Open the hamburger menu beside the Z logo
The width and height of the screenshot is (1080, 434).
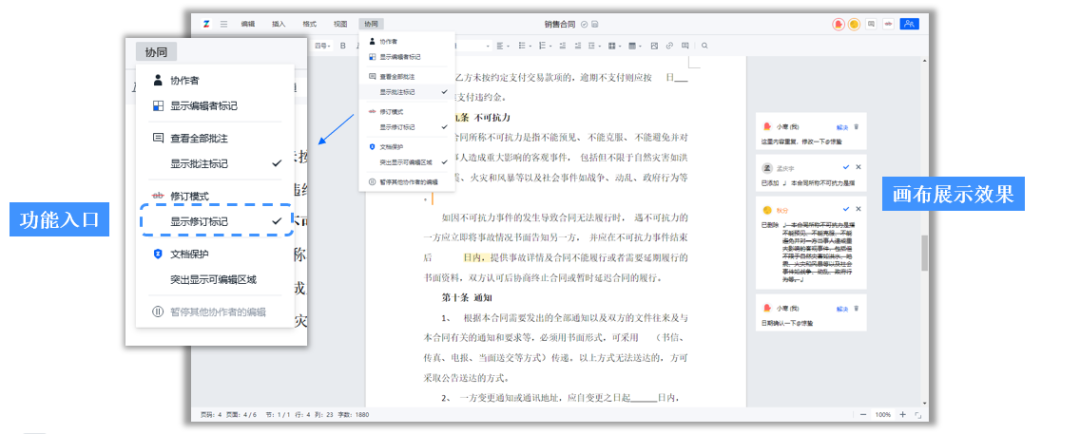pyautogui.click(x=223, y=24)
